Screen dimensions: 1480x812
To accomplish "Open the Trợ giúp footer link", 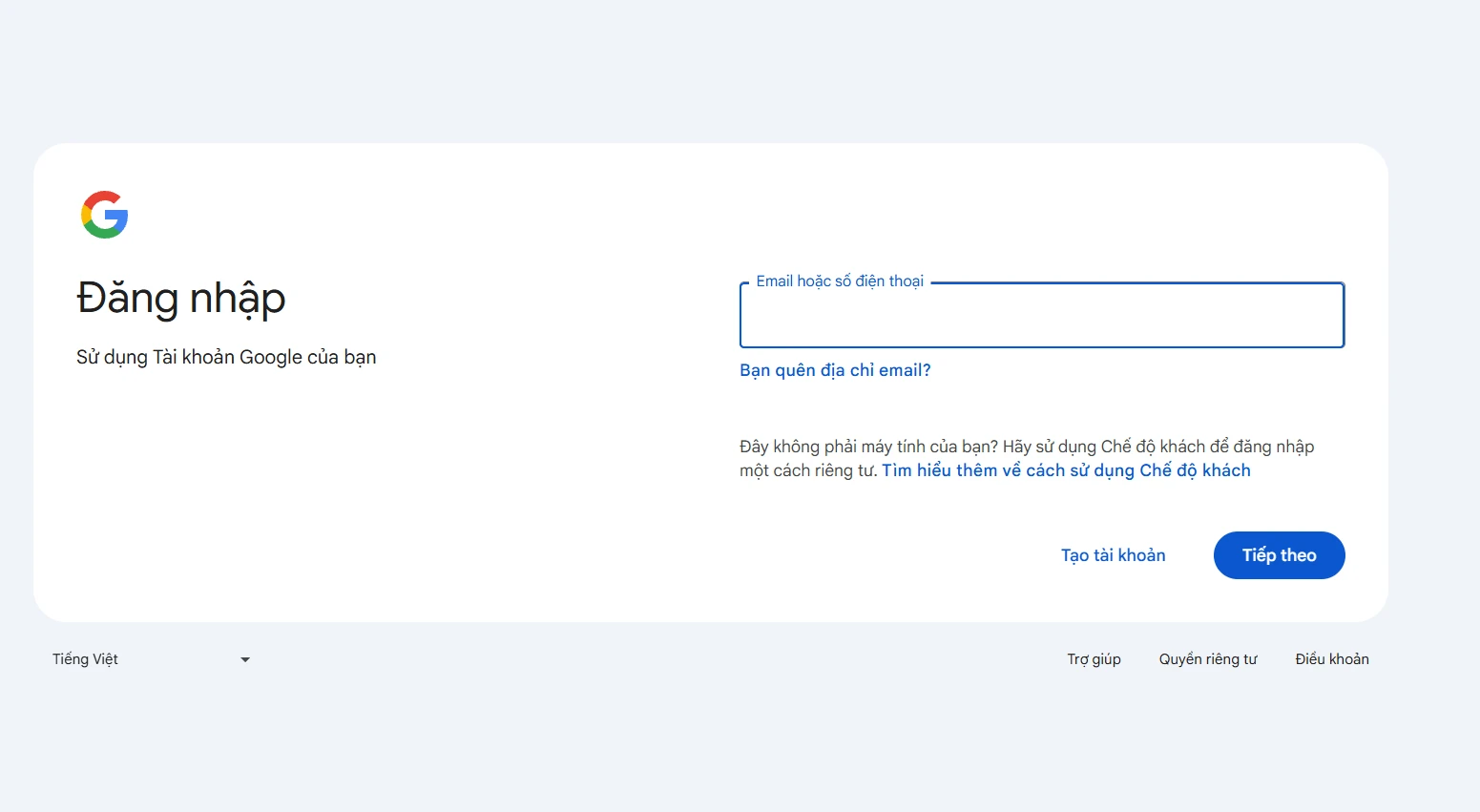I will pos(1094,659).
